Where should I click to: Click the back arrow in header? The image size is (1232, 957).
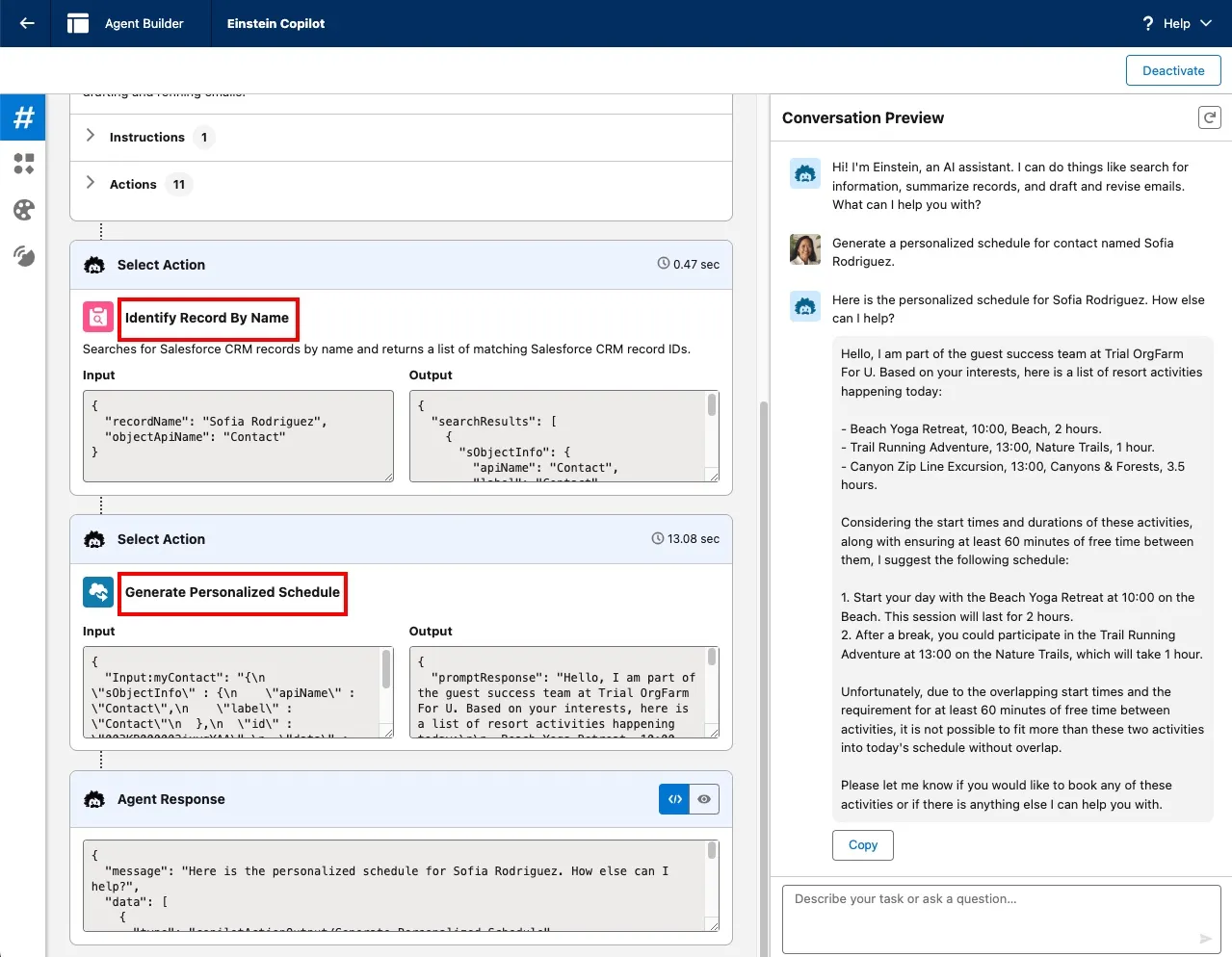pyautogui.click(x=27, y=23)
